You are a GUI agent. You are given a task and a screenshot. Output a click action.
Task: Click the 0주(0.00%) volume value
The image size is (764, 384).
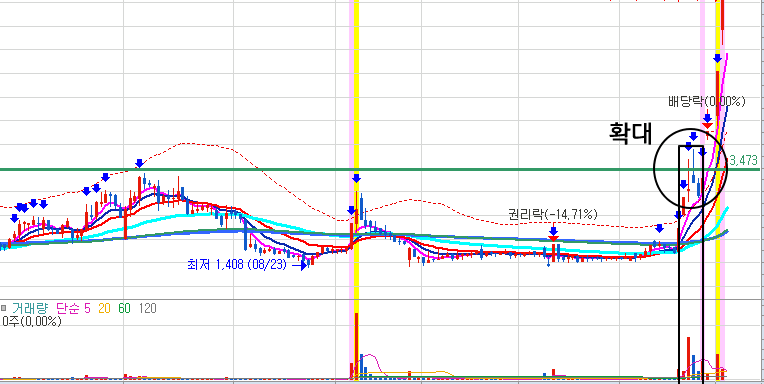point(31,322)
